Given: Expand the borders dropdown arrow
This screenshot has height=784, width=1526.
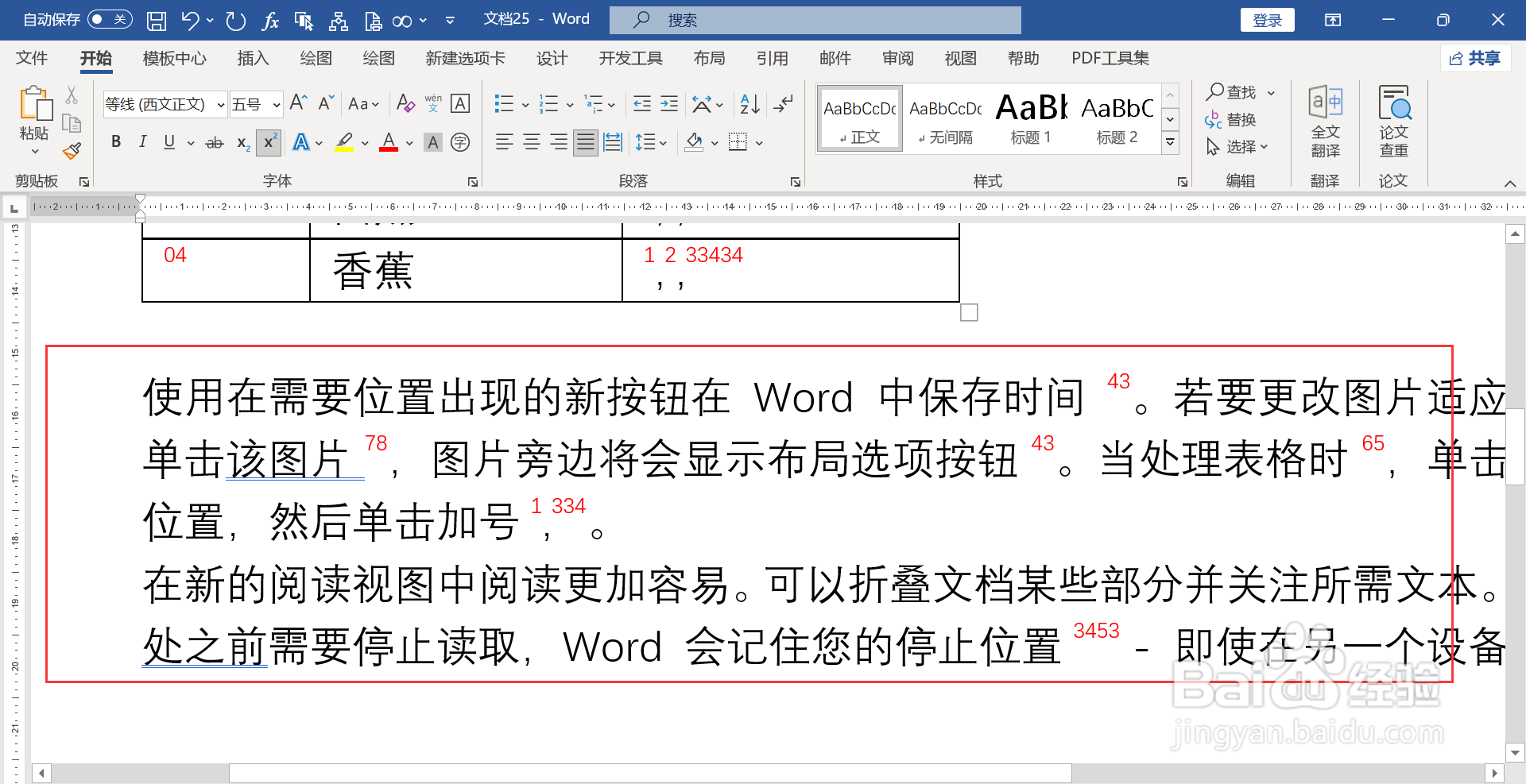Looking at the screenshot, I should click(x=759, y=143).
